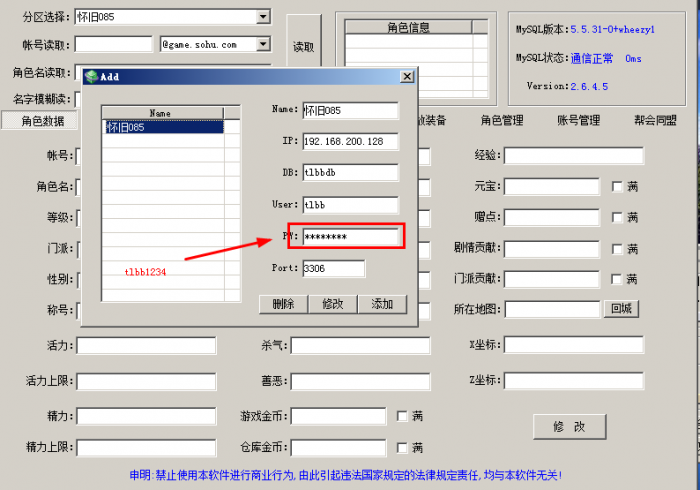Switch to the 角色数据 tab
This screenshot has height=490, width=700.
(x=43, y=121)
